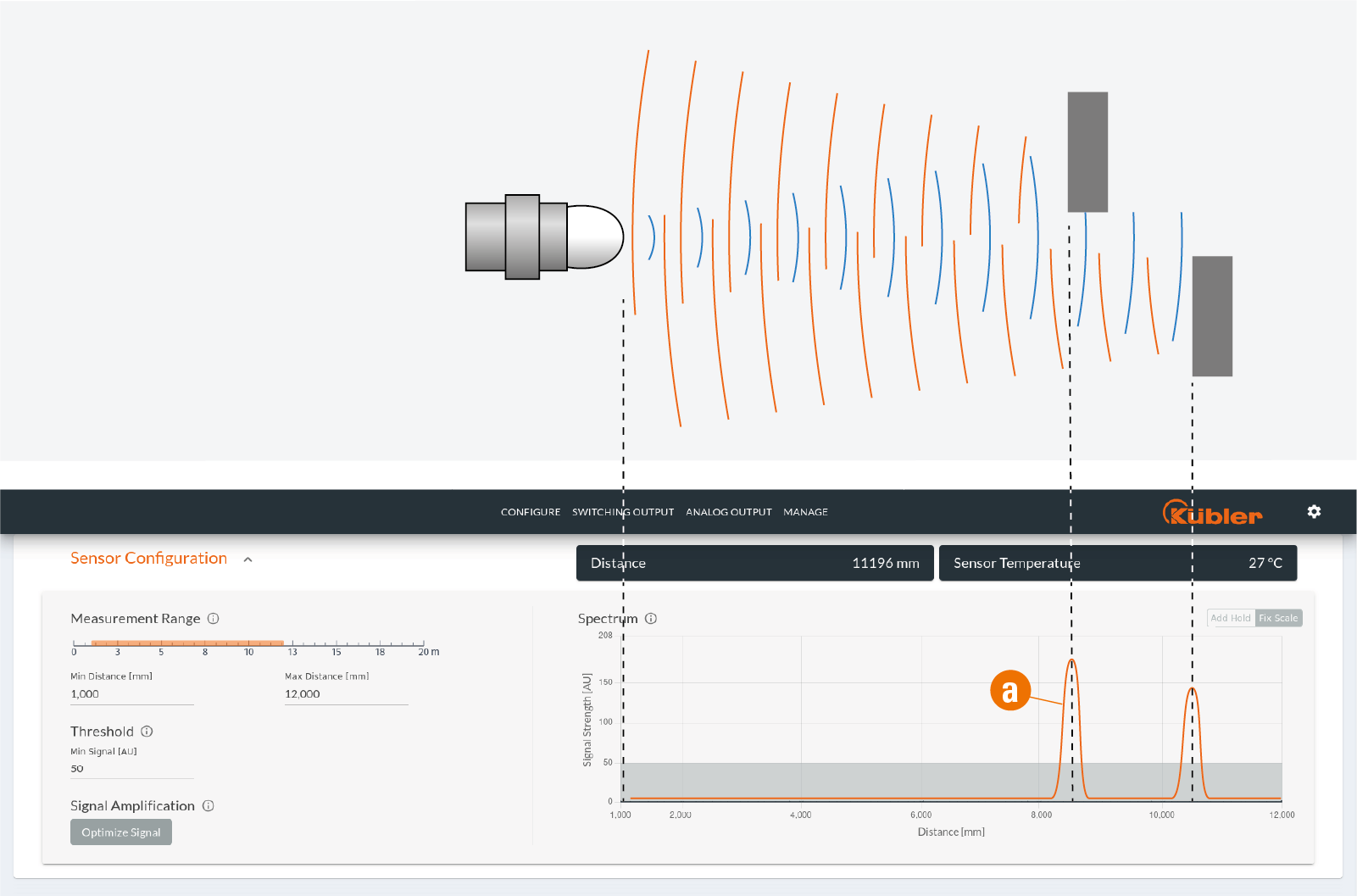Click info icon beside Signal Amplification

pos(209,806)
